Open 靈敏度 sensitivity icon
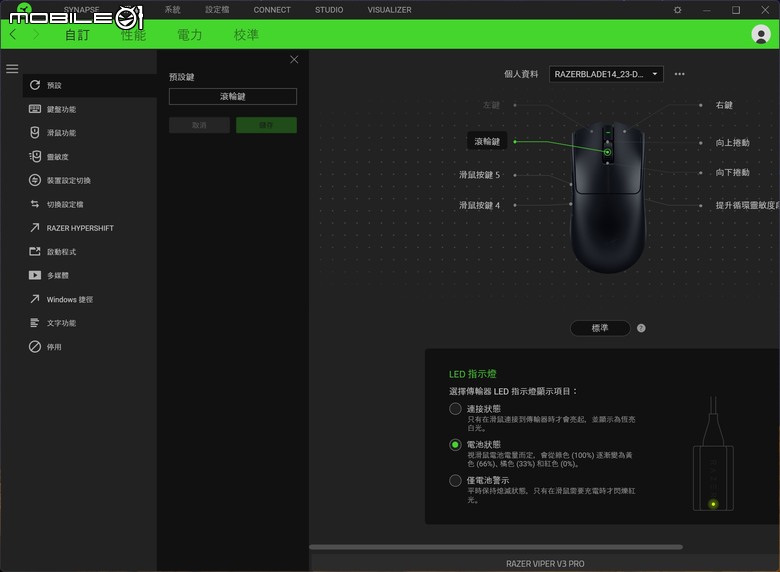This screenshot has height=572, width=780. pyautogui.click(x=35, y=156)
